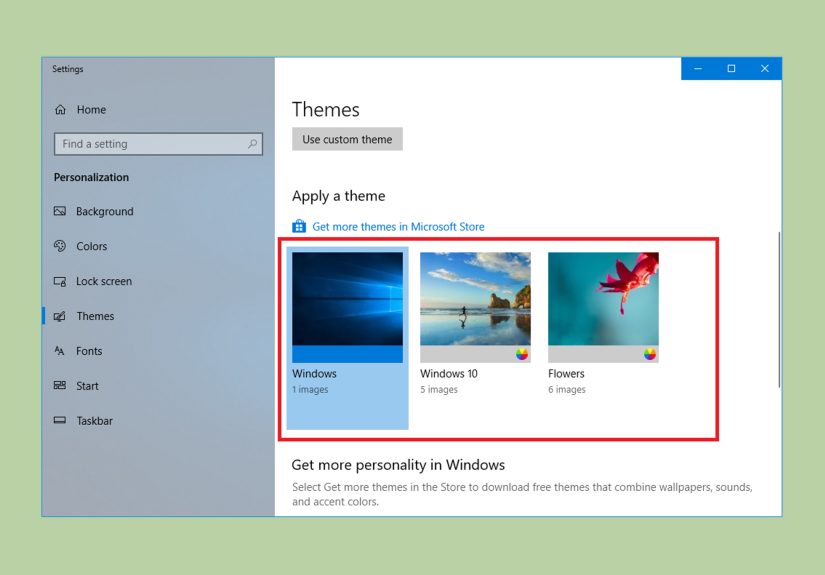Click the vertical scrollbar of Themes page
The image size is (825, 575).
(x=779, y=309)
